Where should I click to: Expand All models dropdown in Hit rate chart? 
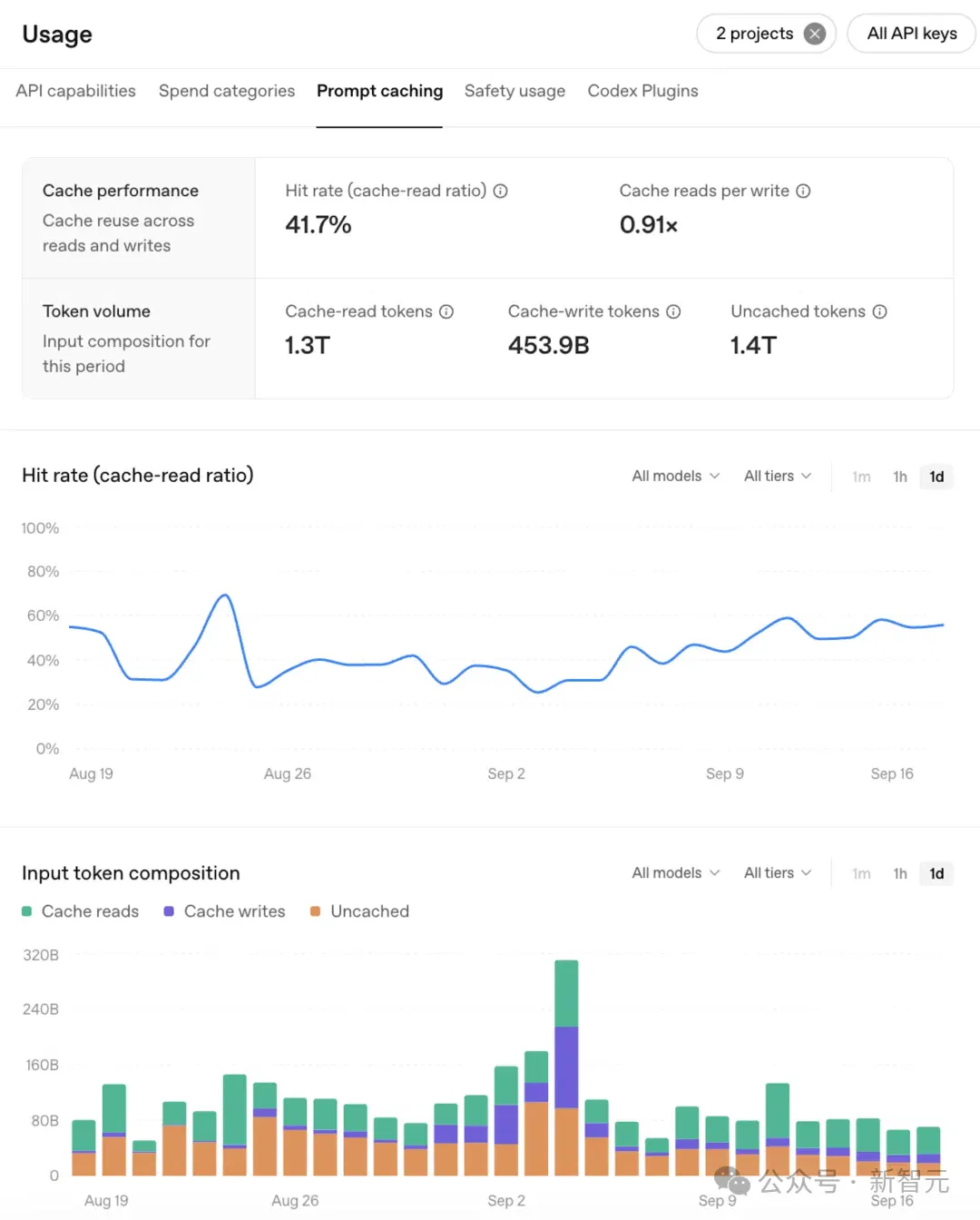tap(675, 476)
